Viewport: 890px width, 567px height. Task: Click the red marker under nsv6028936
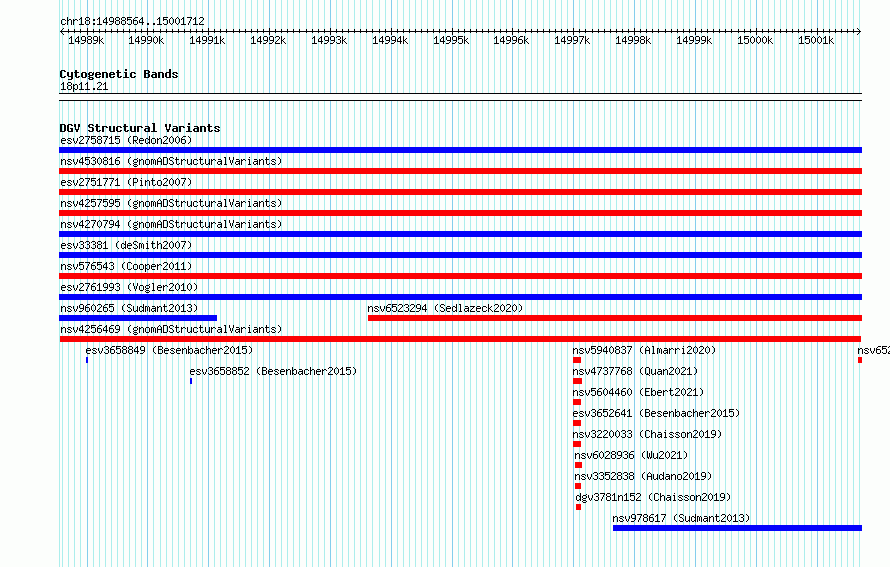point(578,465)
